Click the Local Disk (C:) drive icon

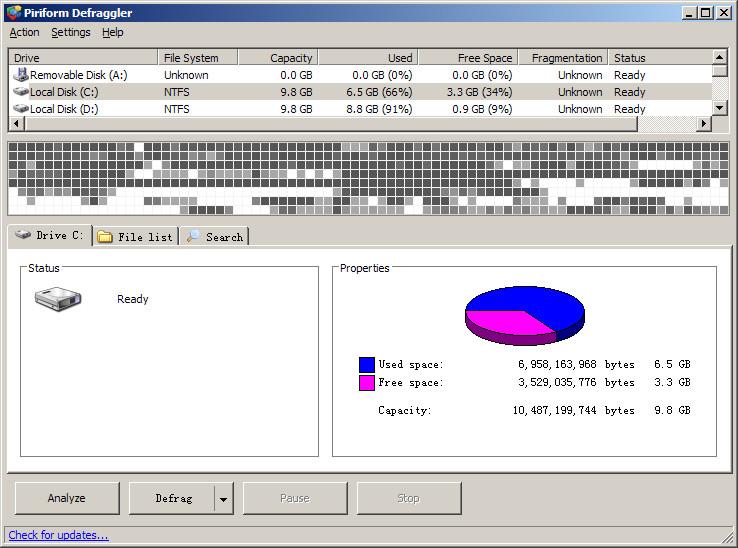tap(21, 92)
